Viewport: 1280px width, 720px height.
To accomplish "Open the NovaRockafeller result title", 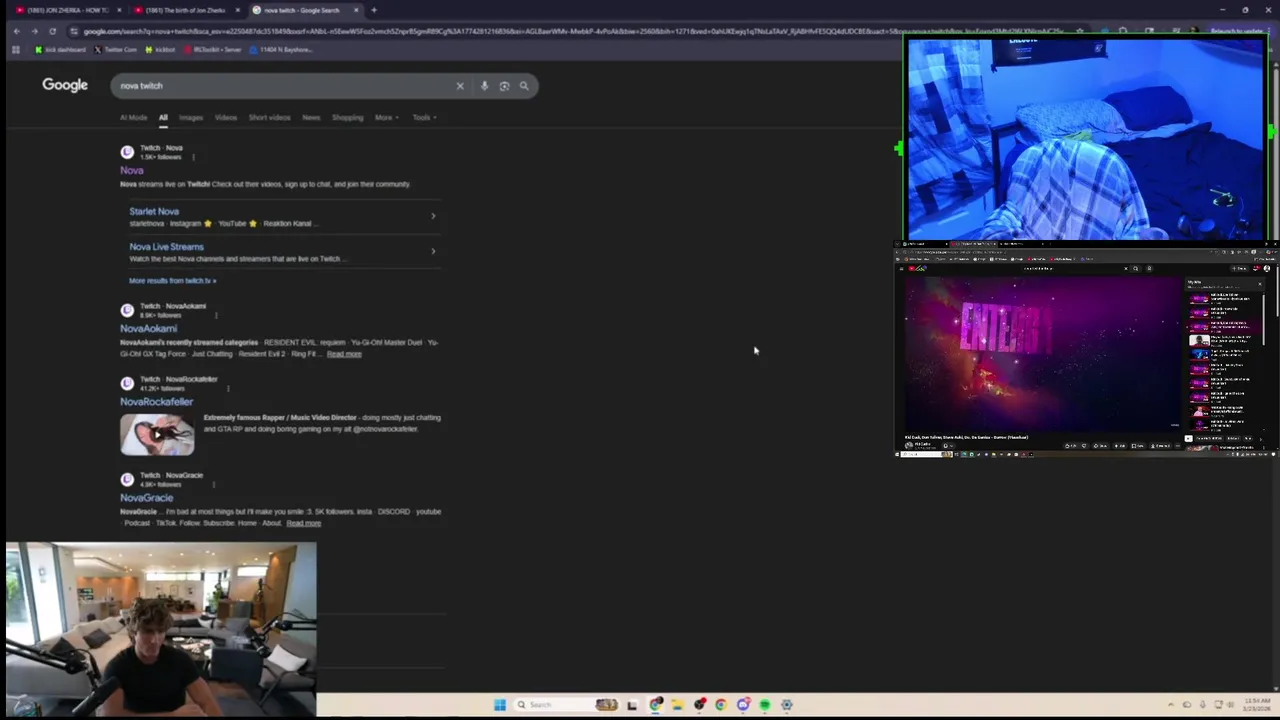I will tap(156, 402).
